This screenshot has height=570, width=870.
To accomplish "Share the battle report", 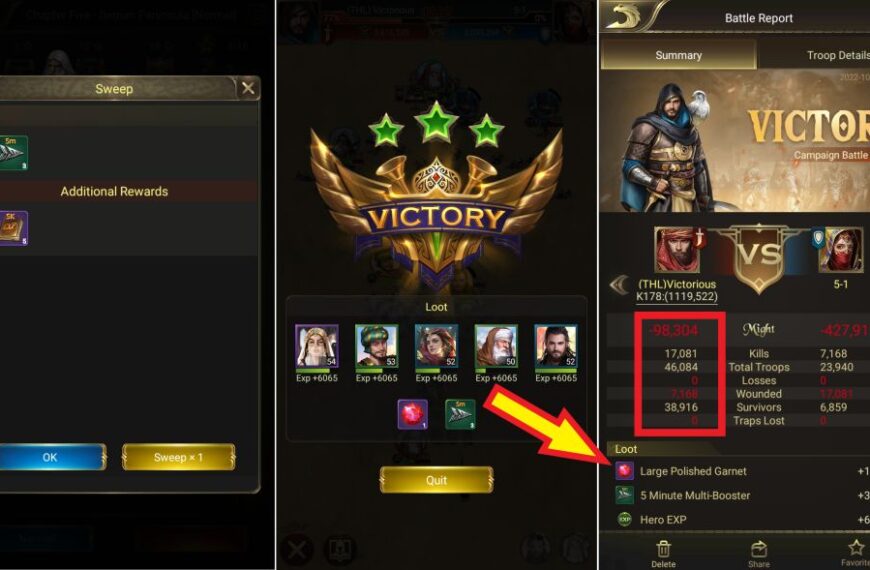I will (x=758, y=554).
